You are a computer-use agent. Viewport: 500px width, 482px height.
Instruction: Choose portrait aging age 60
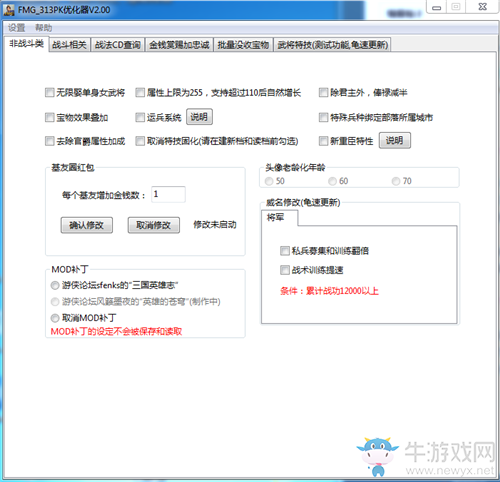[x=332, y=181]
